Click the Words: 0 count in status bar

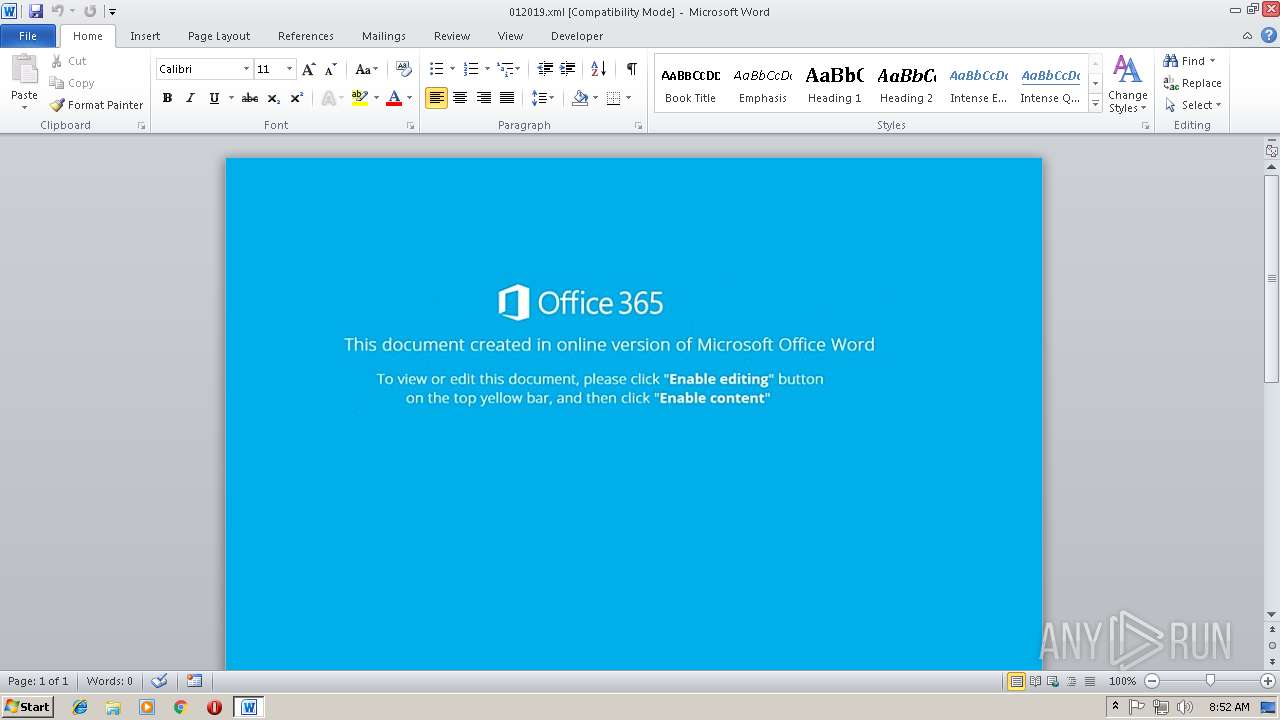[110, 681]
